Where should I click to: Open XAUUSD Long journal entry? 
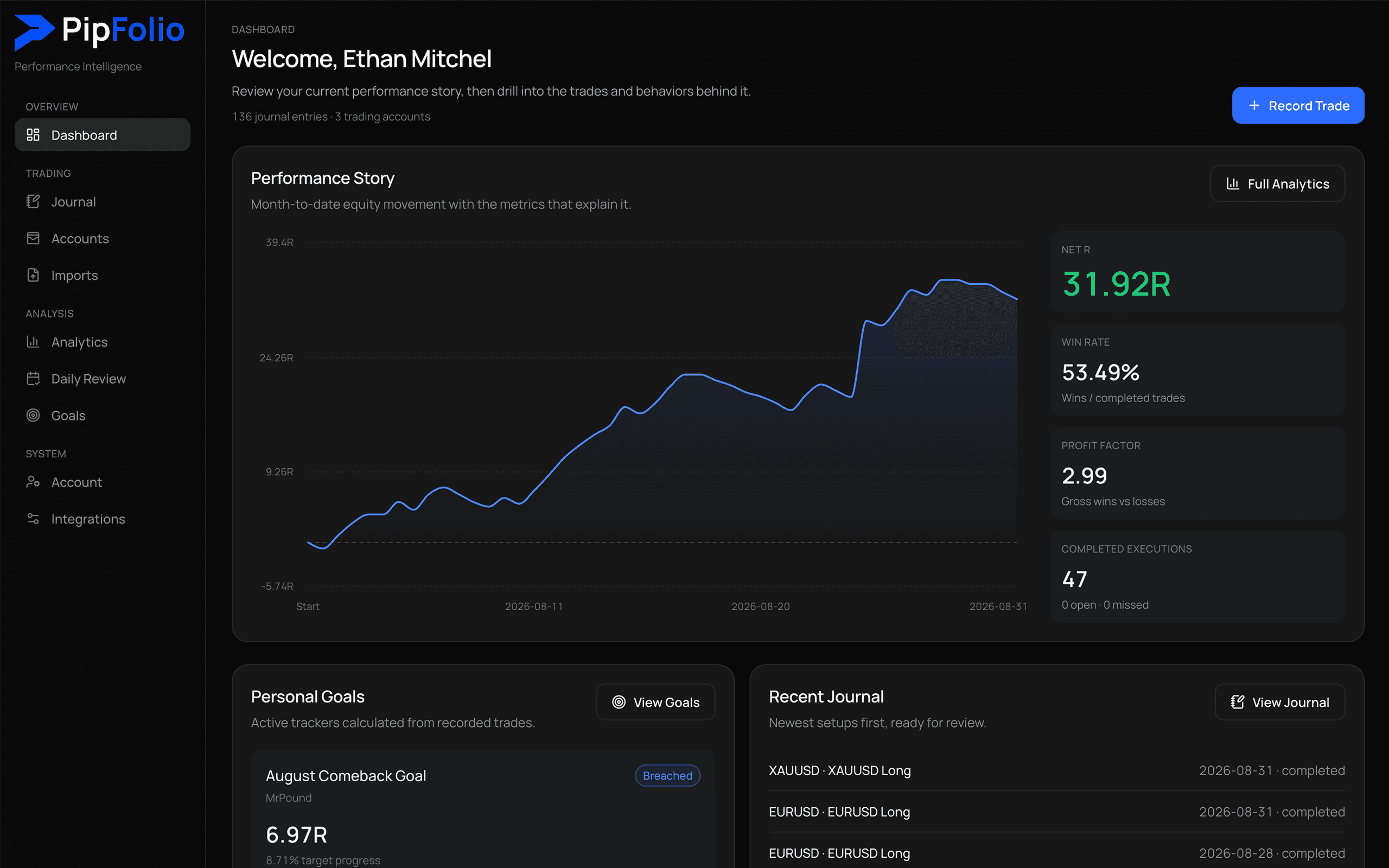(x=1057, y=770)
